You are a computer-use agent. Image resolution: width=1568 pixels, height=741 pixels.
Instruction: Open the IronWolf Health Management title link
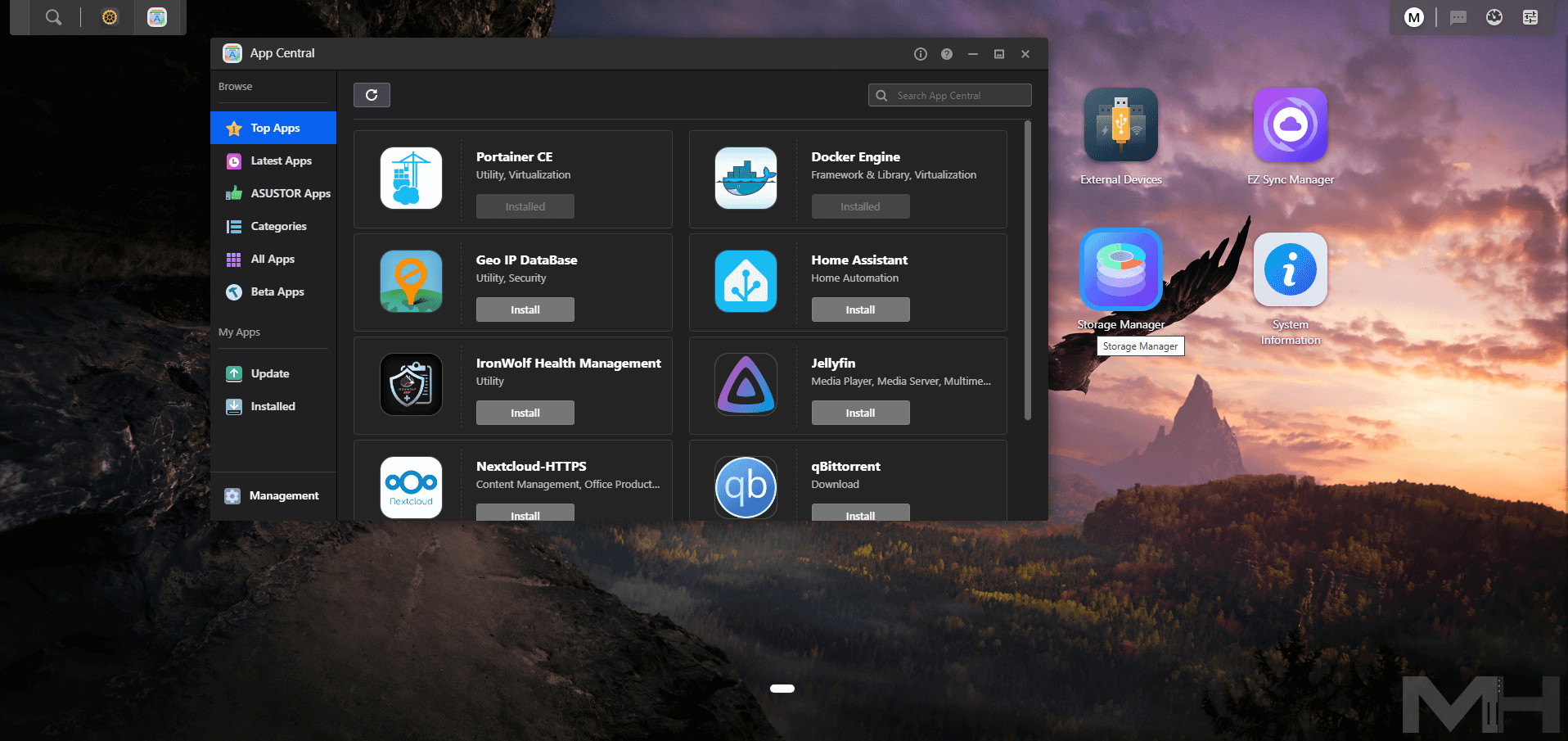pos(568,363)
